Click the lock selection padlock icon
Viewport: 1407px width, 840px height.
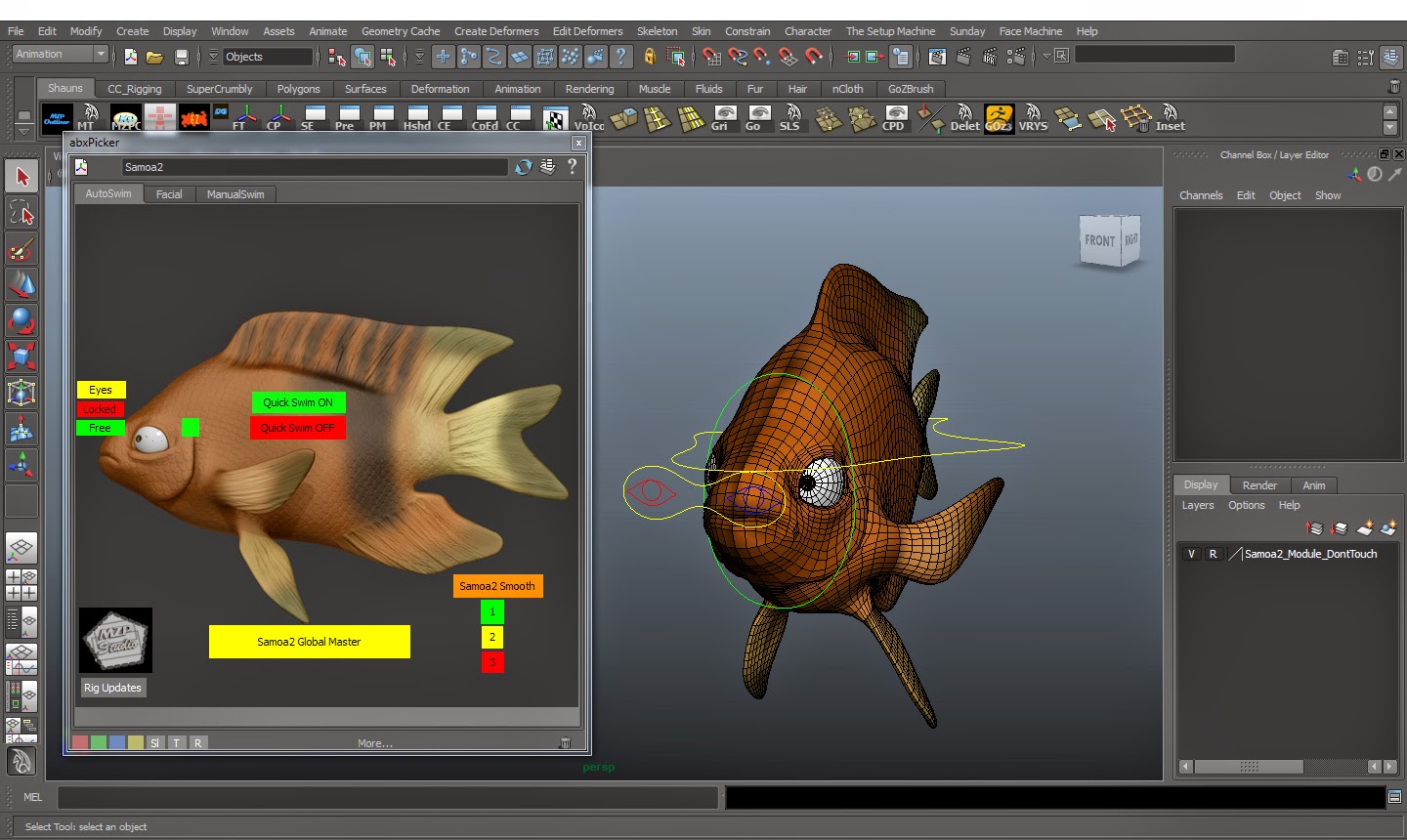(x=649, y=57)
